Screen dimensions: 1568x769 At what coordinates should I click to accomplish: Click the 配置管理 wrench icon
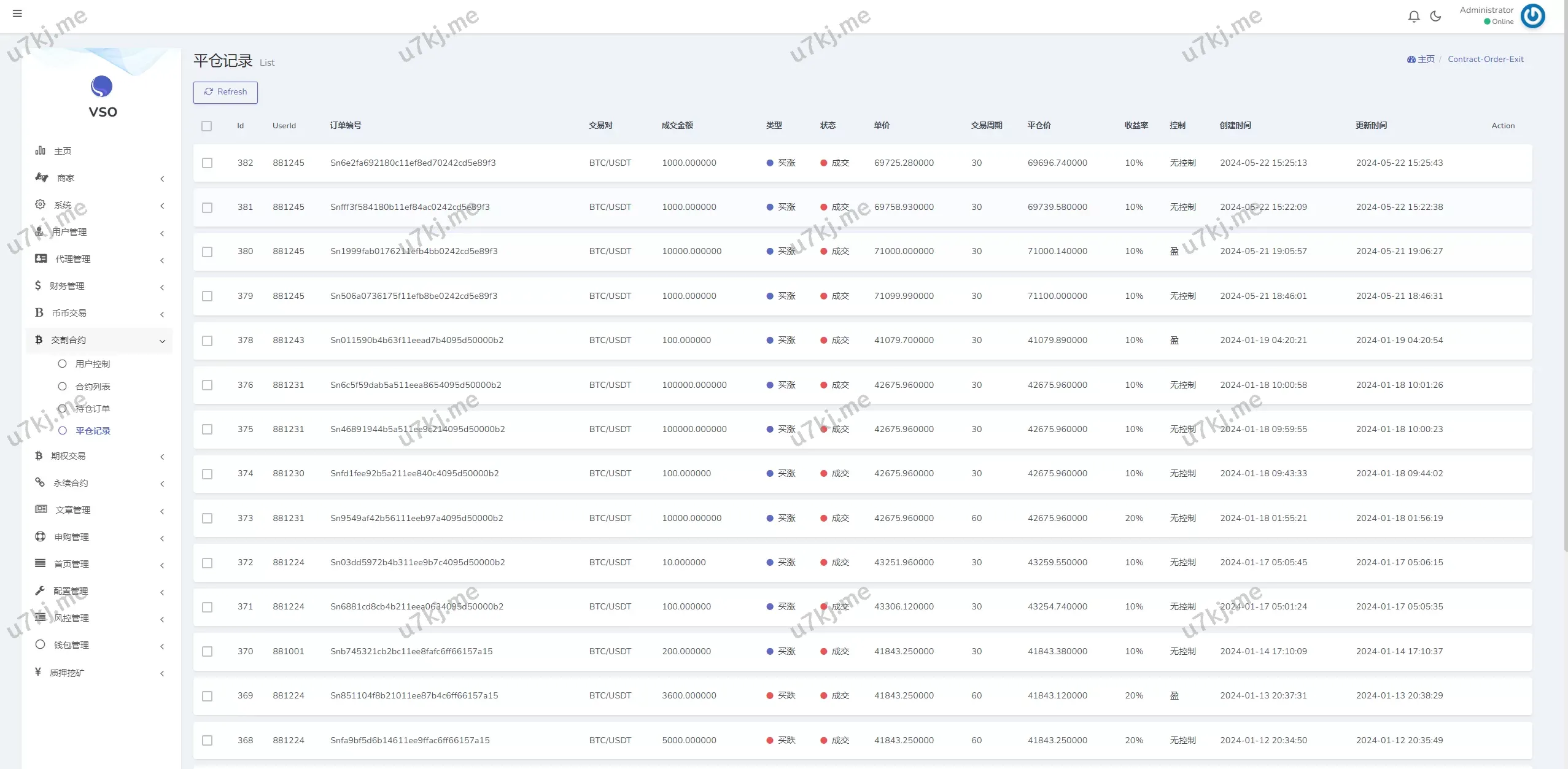pyautogui.click(x=40, y=590)
